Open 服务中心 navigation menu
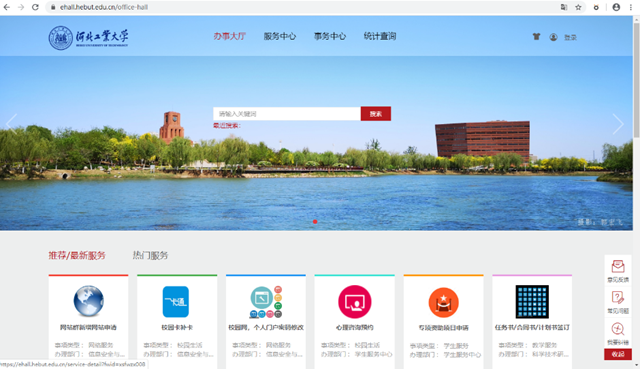Viewport: 640px width, 369px height. coord(280,36)
